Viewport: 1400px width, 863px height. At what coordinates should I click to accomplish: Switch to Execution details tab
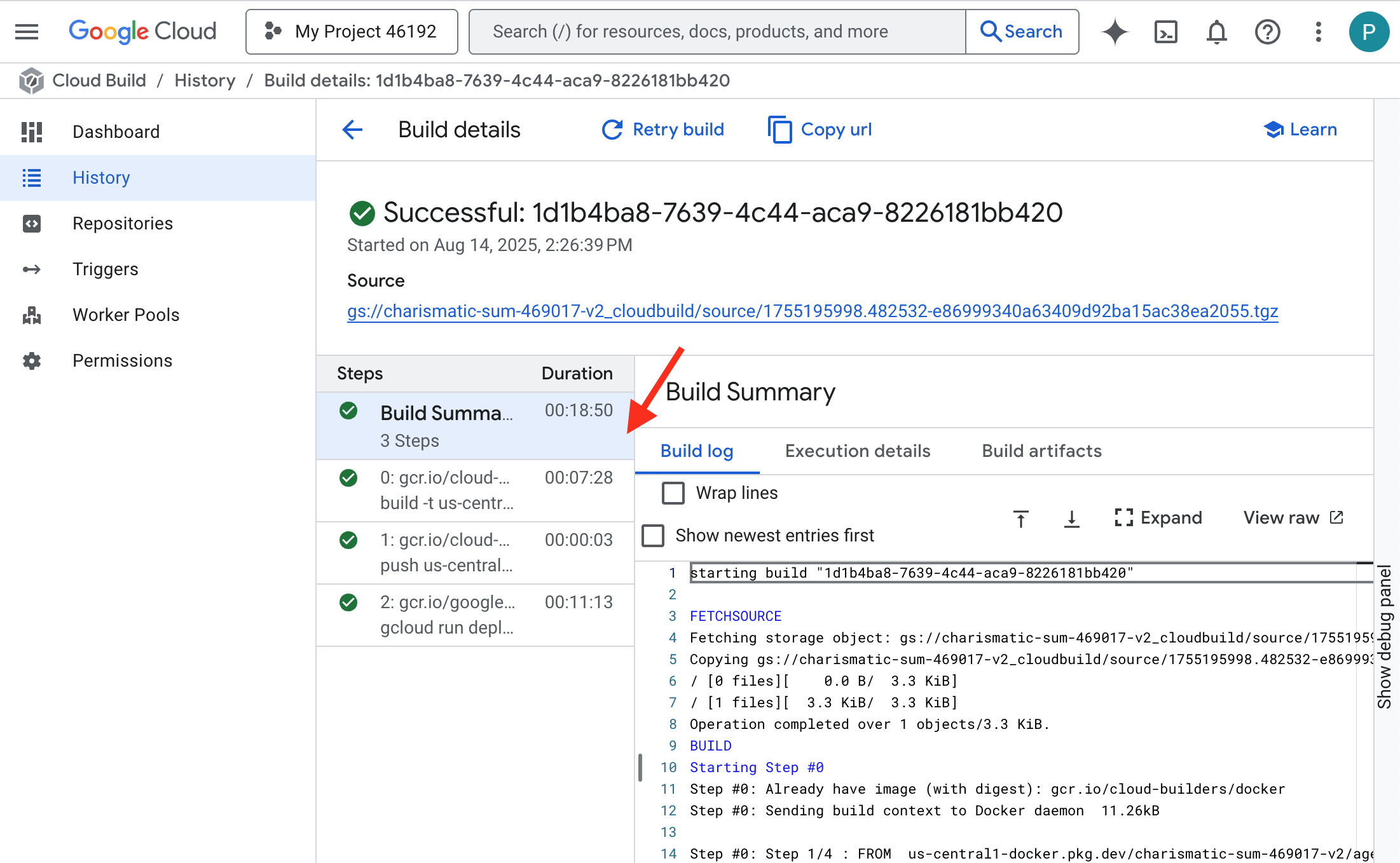pos(857,451)
